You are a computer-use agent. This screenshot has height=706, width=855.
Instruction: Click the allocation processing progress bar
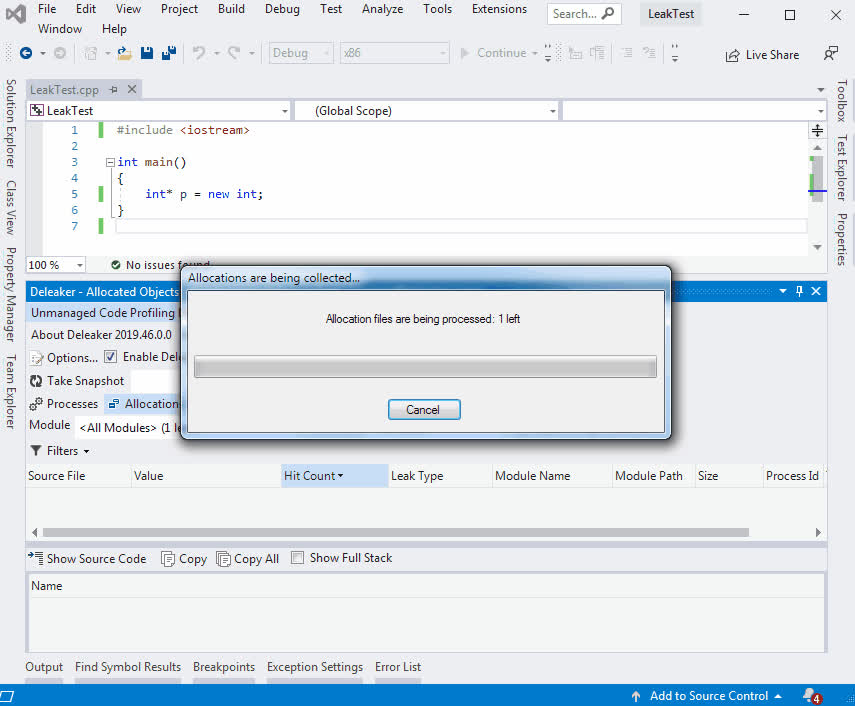coord(424,368)
